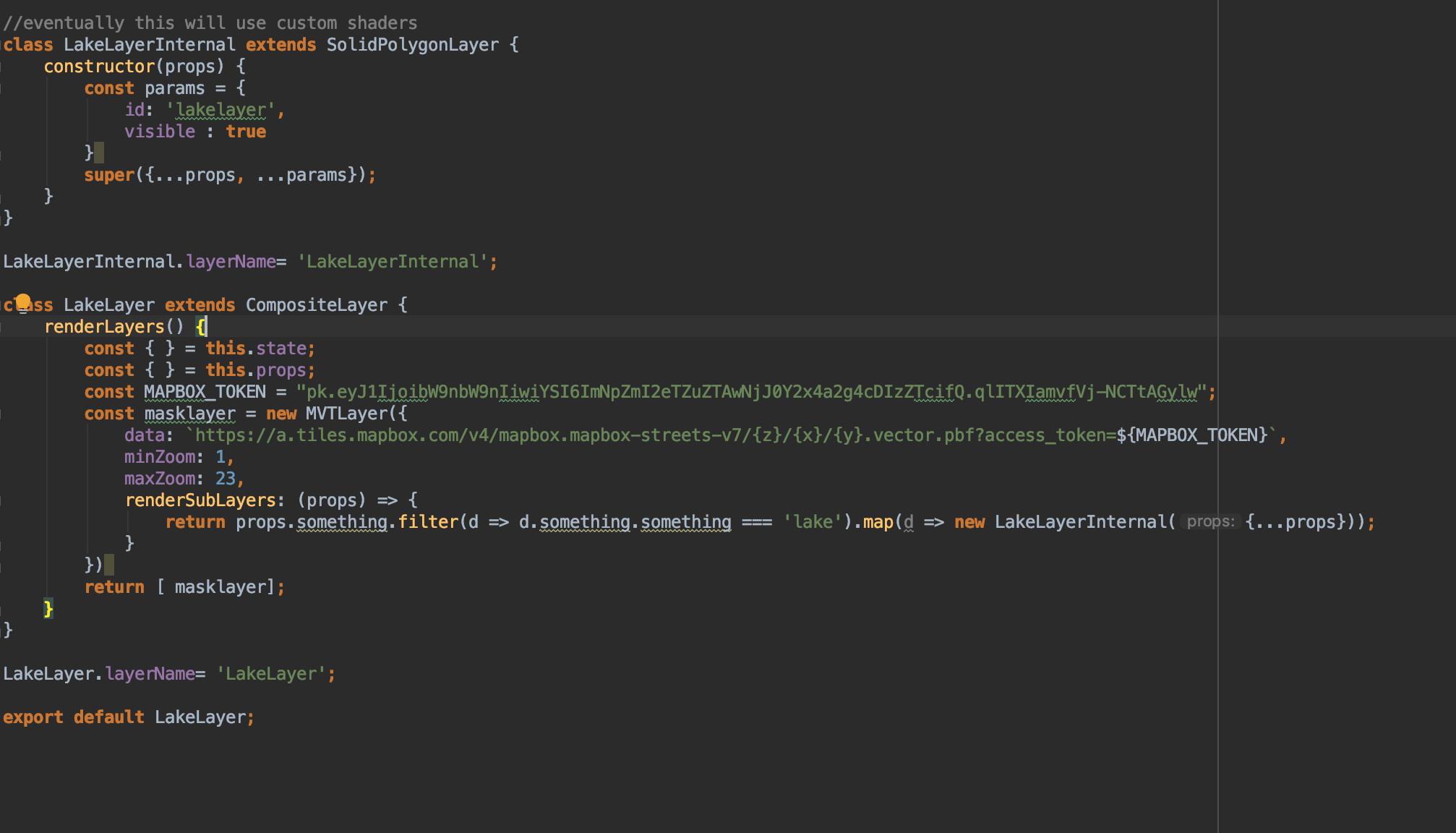This screenshot has height=833, width=1456.
Task: Click the closing brace of the params object
Action: (89, 153)
